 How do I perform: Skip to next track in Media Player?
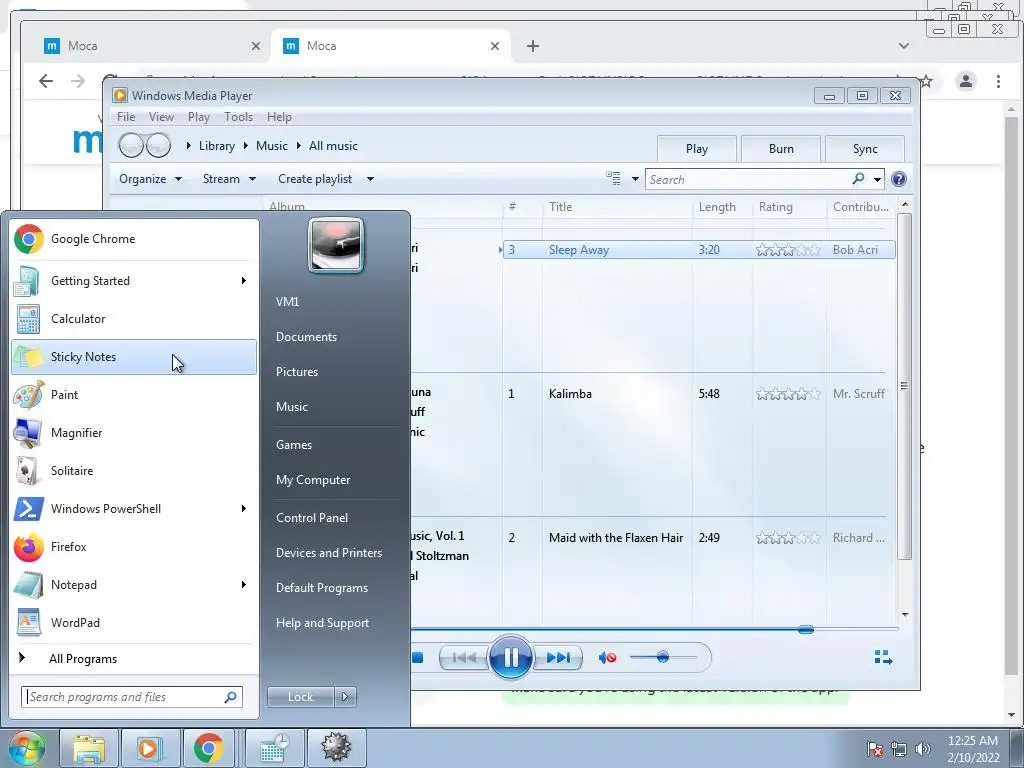558,658
